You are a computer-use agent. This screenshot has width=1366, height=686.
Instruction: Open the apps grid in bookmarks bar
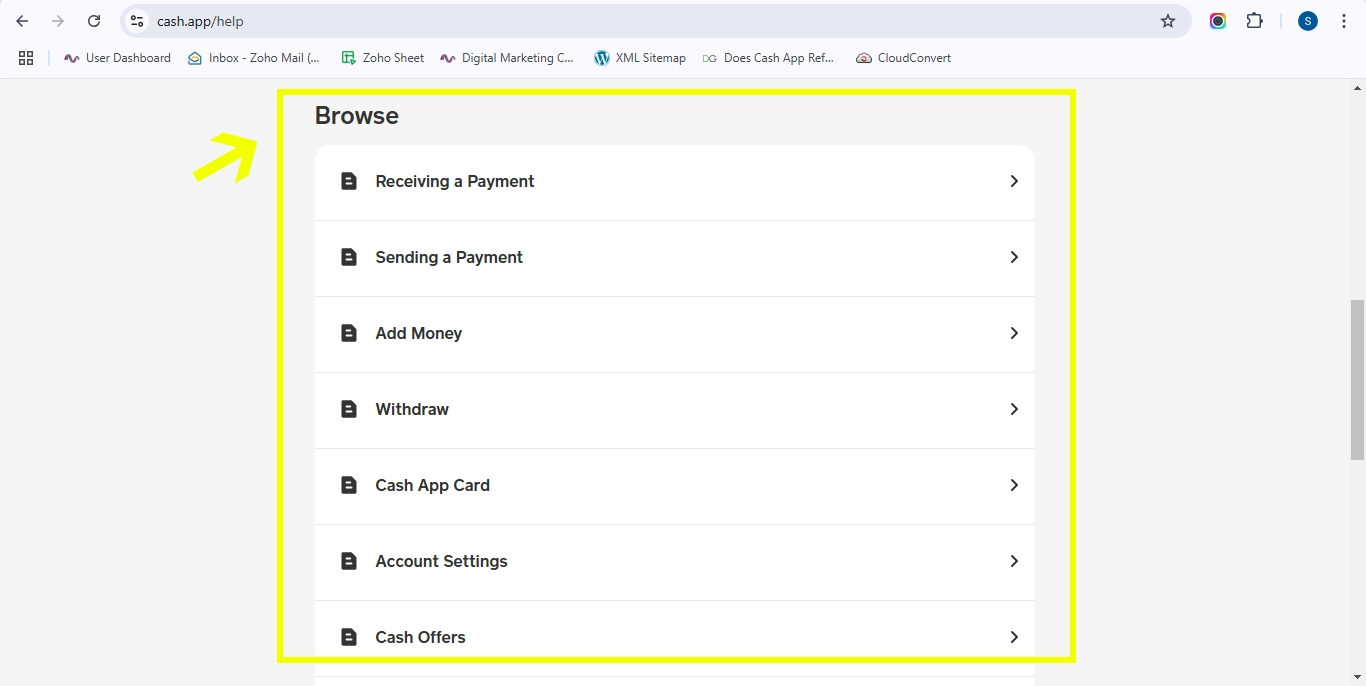(x=26, y=58)
